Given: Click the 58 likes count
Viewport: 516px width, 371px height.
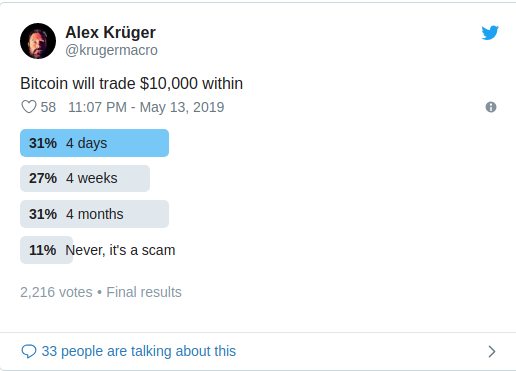Looking at the screenshot, I should click(x=48, y=107).
